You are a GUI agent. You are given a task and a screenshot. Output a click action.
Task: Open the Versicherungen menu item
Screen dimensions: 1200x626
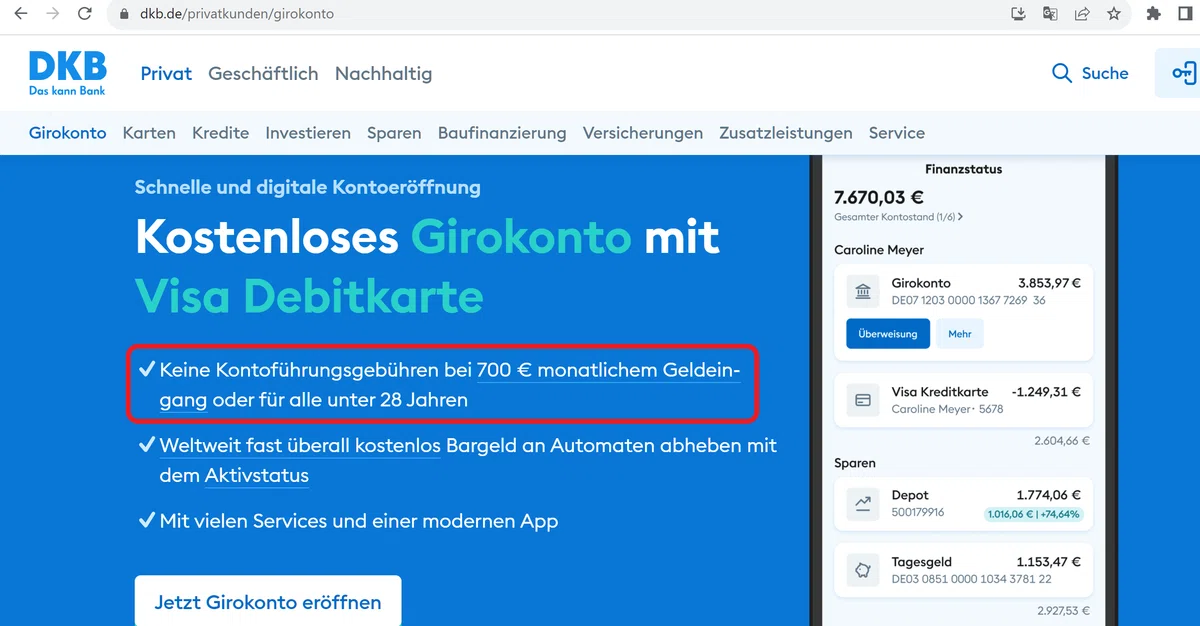643,133
